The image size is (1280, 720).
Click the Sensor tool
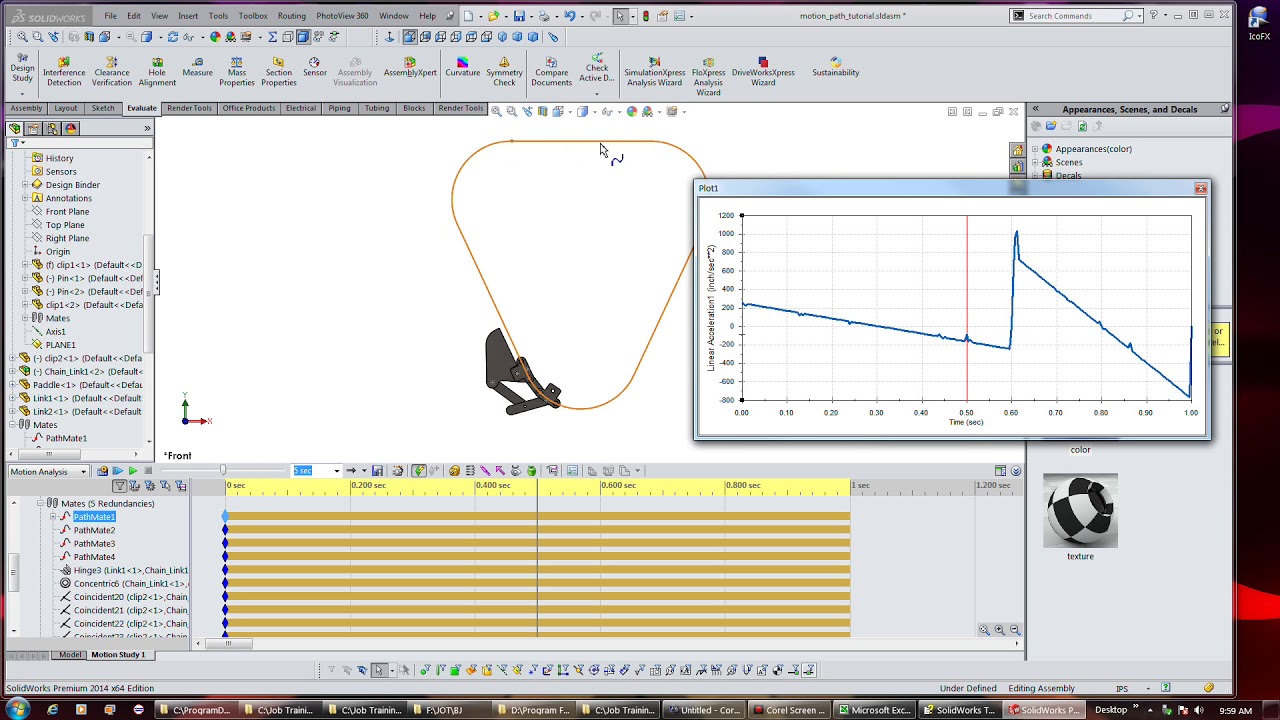pyautogui.click(x=315, y=68)
